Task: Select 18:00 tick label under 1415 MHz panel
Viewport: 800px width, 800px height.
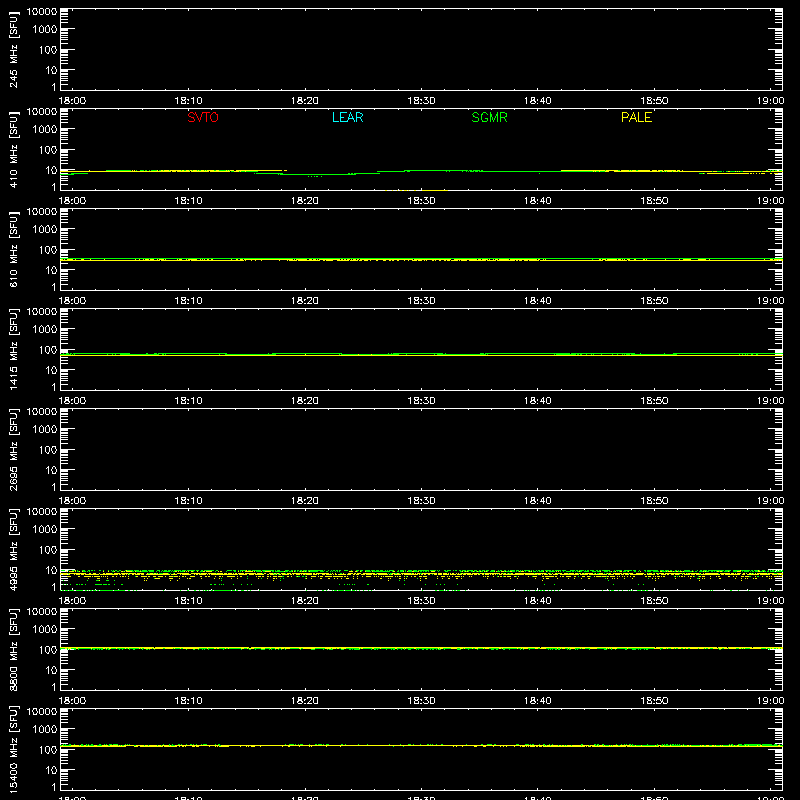Action: 72,401
